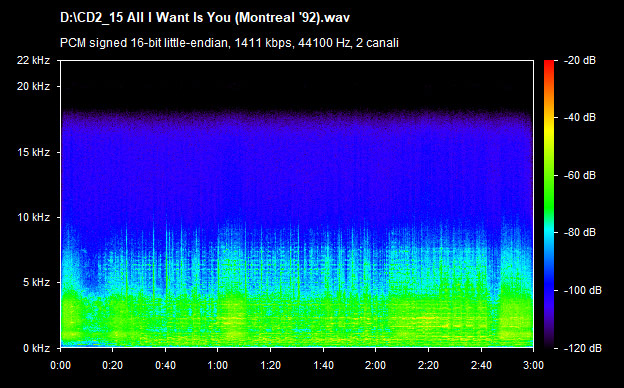Image resolution: width=624 pixels, height=388 pixels.
Task: Click the 15 kHz frequency axis label
Action: tap(33, 152)
